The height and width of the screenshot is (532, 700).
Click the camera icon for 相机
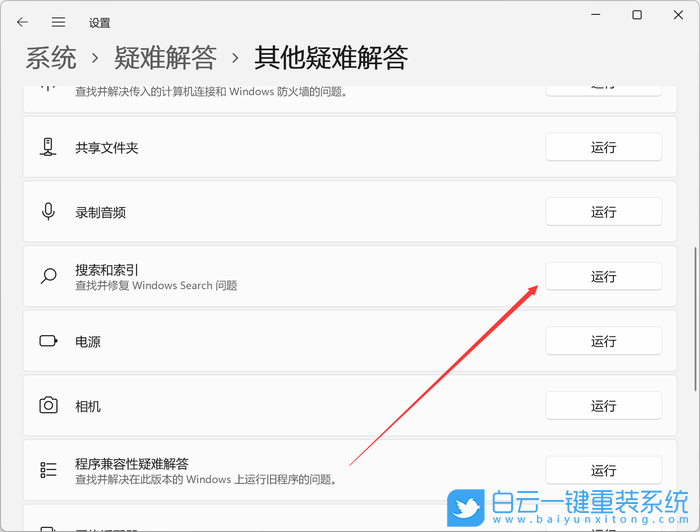pyautogui.click(x=48, y=405)
